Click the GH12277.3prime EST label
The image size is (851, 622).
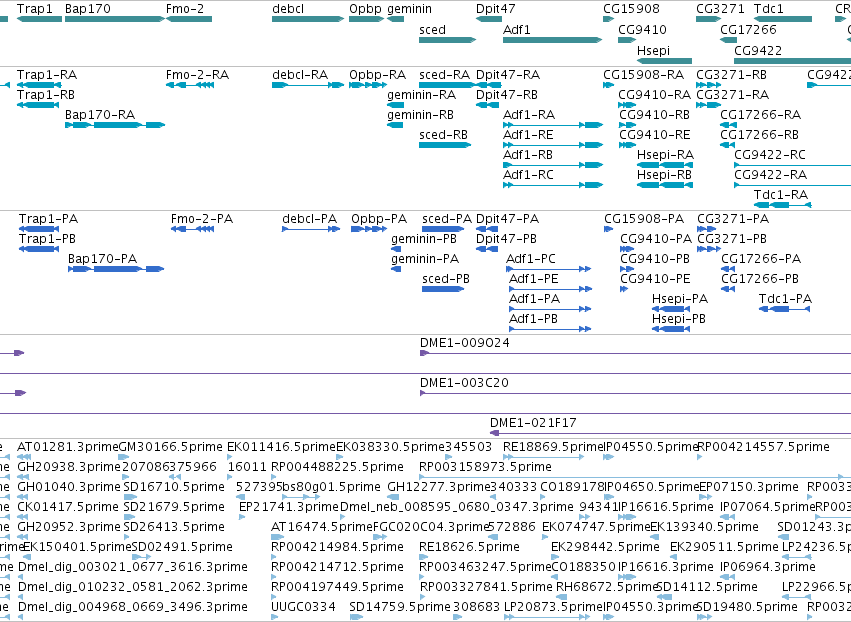pos(439,487)
